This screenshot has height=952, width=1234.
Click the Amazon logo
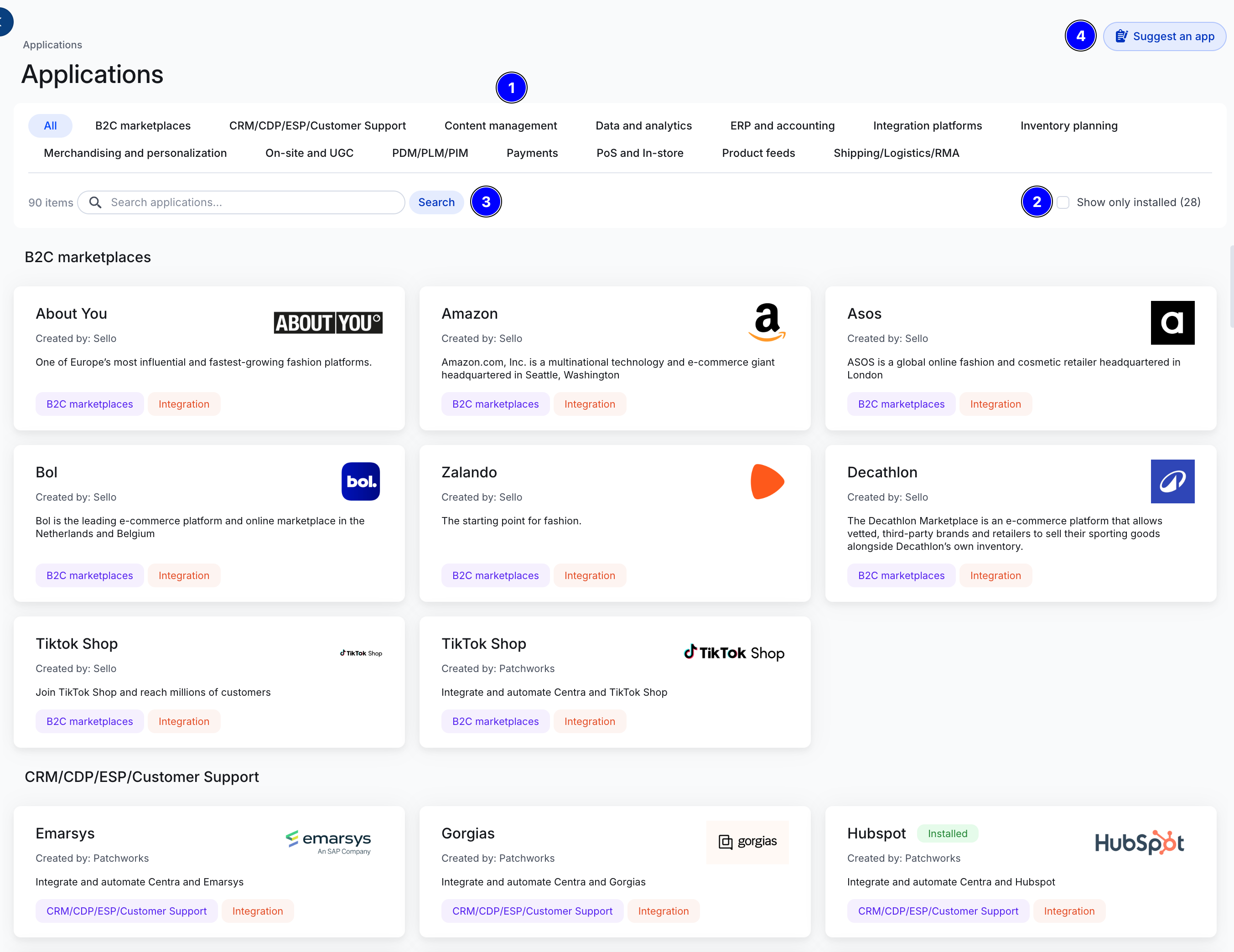(x=767, y=323)
